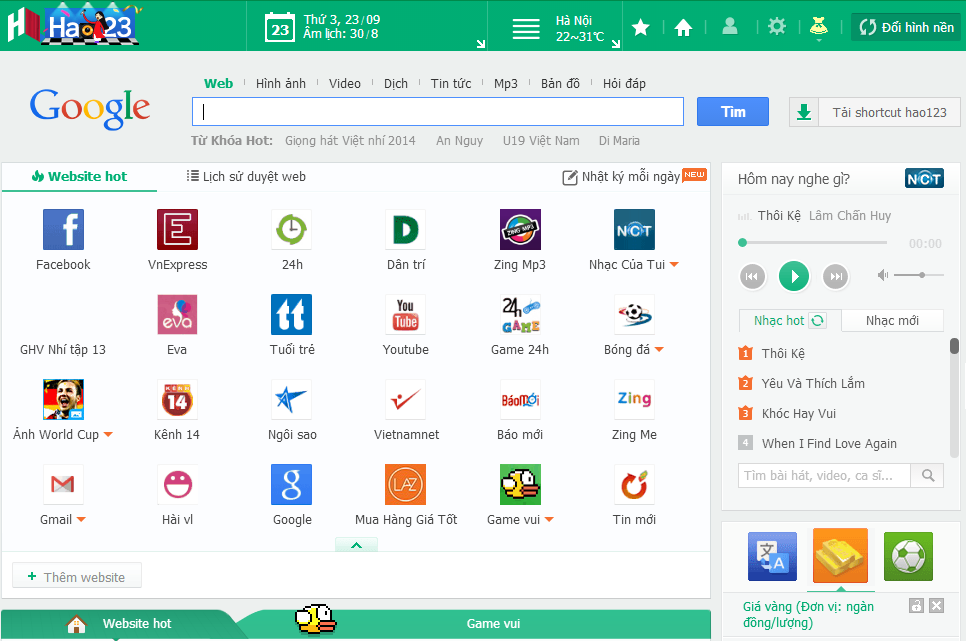This screenshot has height=641, width=966.
Task: Open the soccer ball tool icon
Action: pos(908,557)
